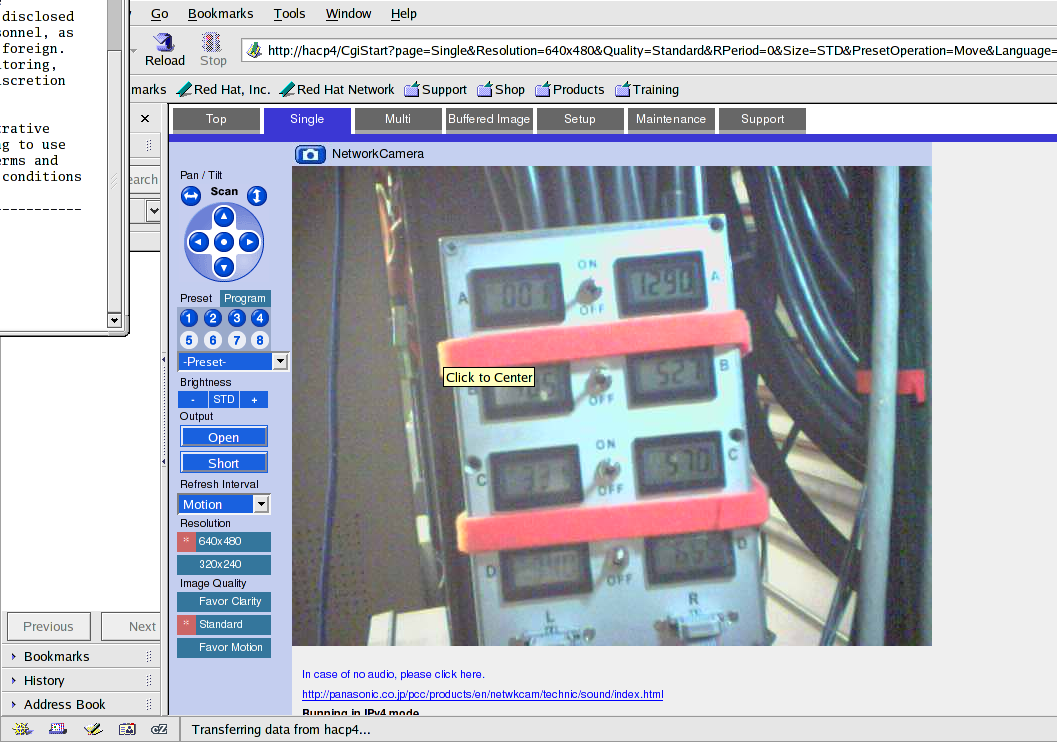Switch to the camera page Support tab
The width and height of the screenshot is (1057, 742).
762,119
